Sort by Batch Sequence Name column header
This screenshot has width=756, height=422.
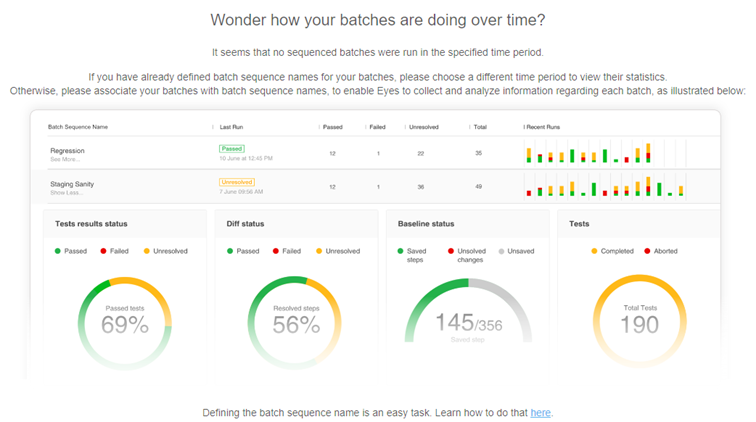coord(78,127)
